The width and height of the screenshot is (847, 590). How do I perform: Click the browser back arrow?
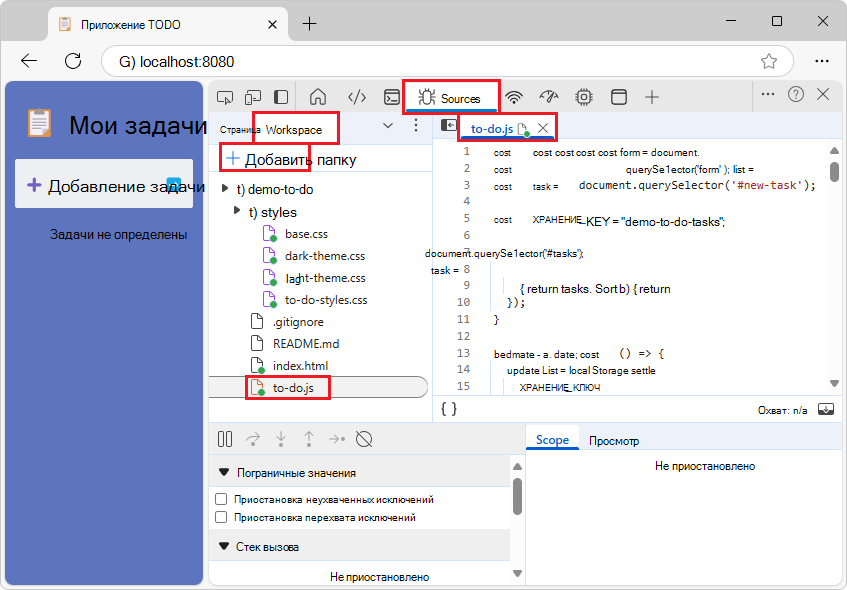29,61
